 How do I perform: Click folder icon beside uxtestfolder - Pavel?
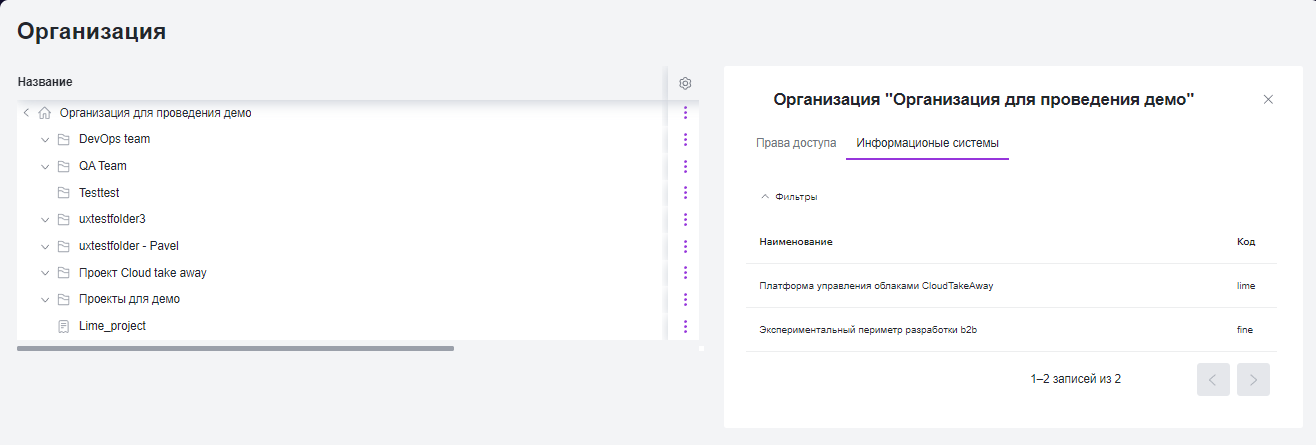click(x=64, y=246)
